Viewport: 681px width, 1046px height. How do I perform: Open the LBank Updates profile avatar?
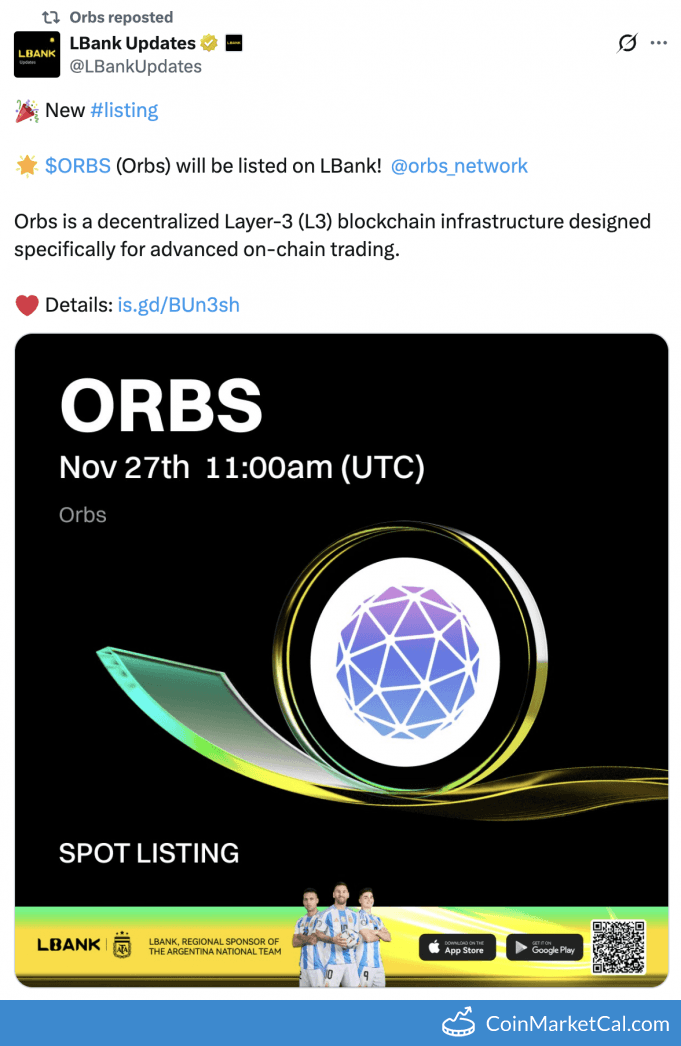[x=36, y=52]
